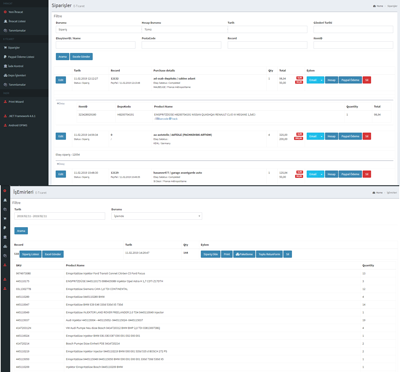This screenshot has width=400, height=372.
Task: Open the Durumu select in İşEmirleri filter
Action: 157,216
